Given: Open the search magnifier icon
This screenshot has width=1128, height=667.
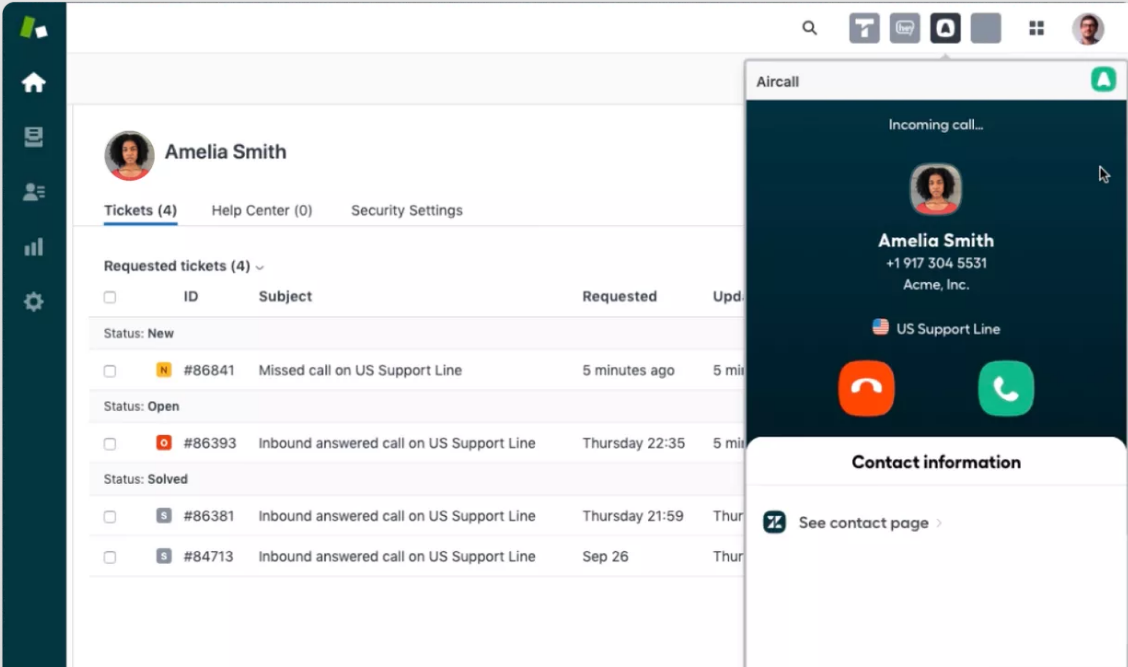Looking at the screenshot, I should click(x=809, y=28).
